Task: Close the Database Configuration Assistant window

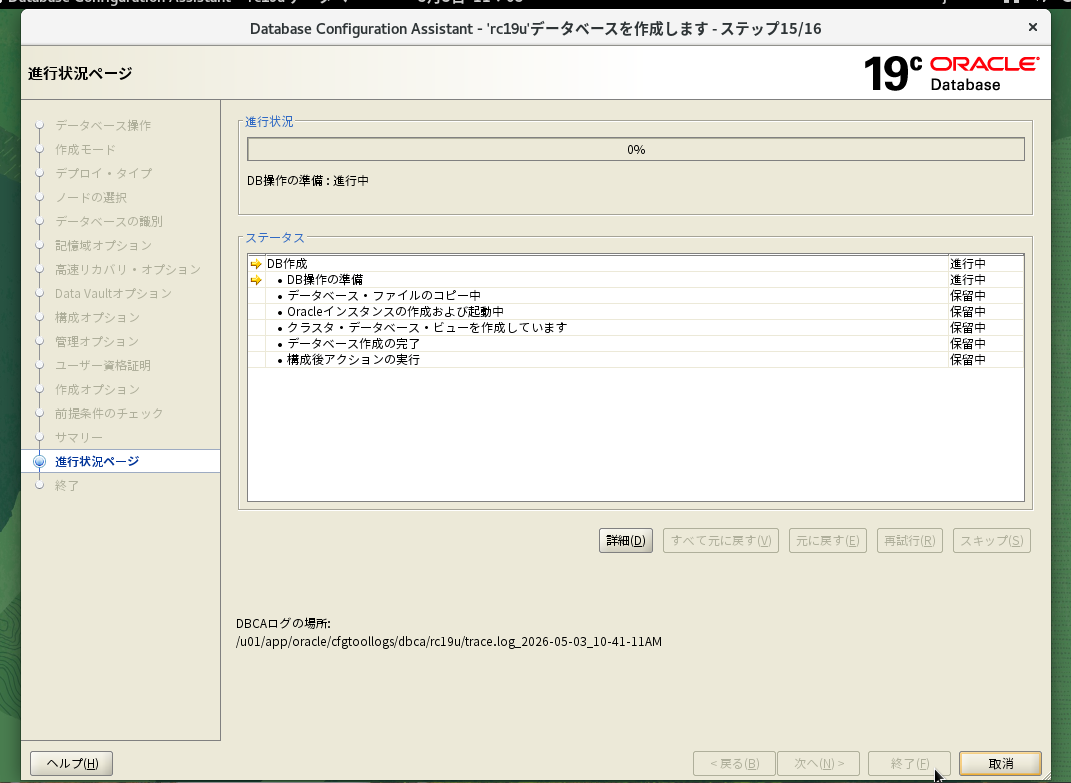Action: coord(1033,27)
